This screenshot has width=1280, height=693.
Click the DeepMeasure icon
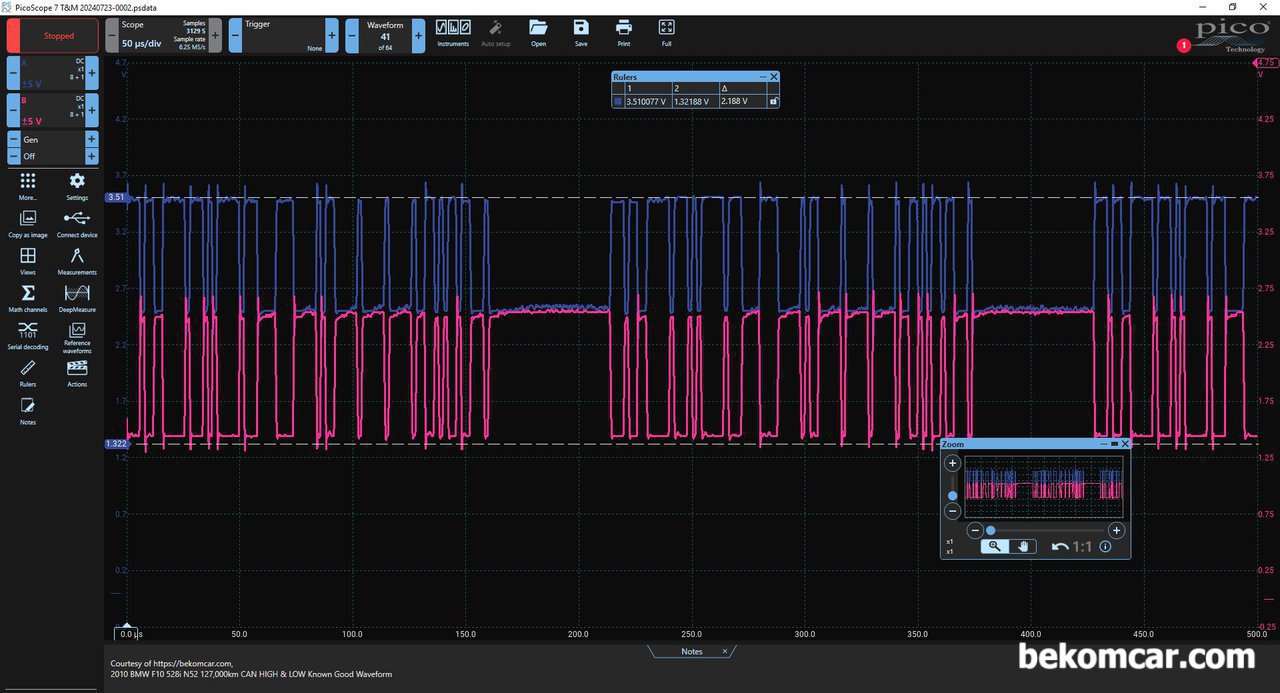coord(77,296)
